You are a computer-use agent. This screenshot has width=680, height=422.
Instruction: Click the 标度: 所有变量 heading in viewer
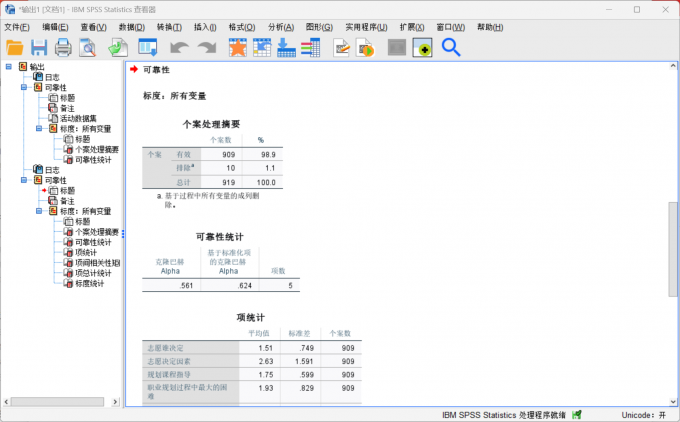tap(175, 96)
